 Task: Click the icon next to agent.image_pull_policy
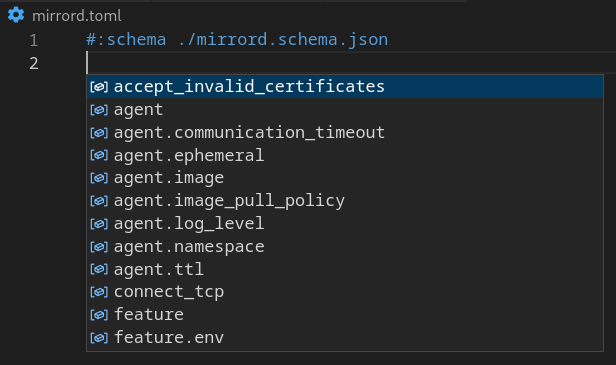tap(99, 201)
